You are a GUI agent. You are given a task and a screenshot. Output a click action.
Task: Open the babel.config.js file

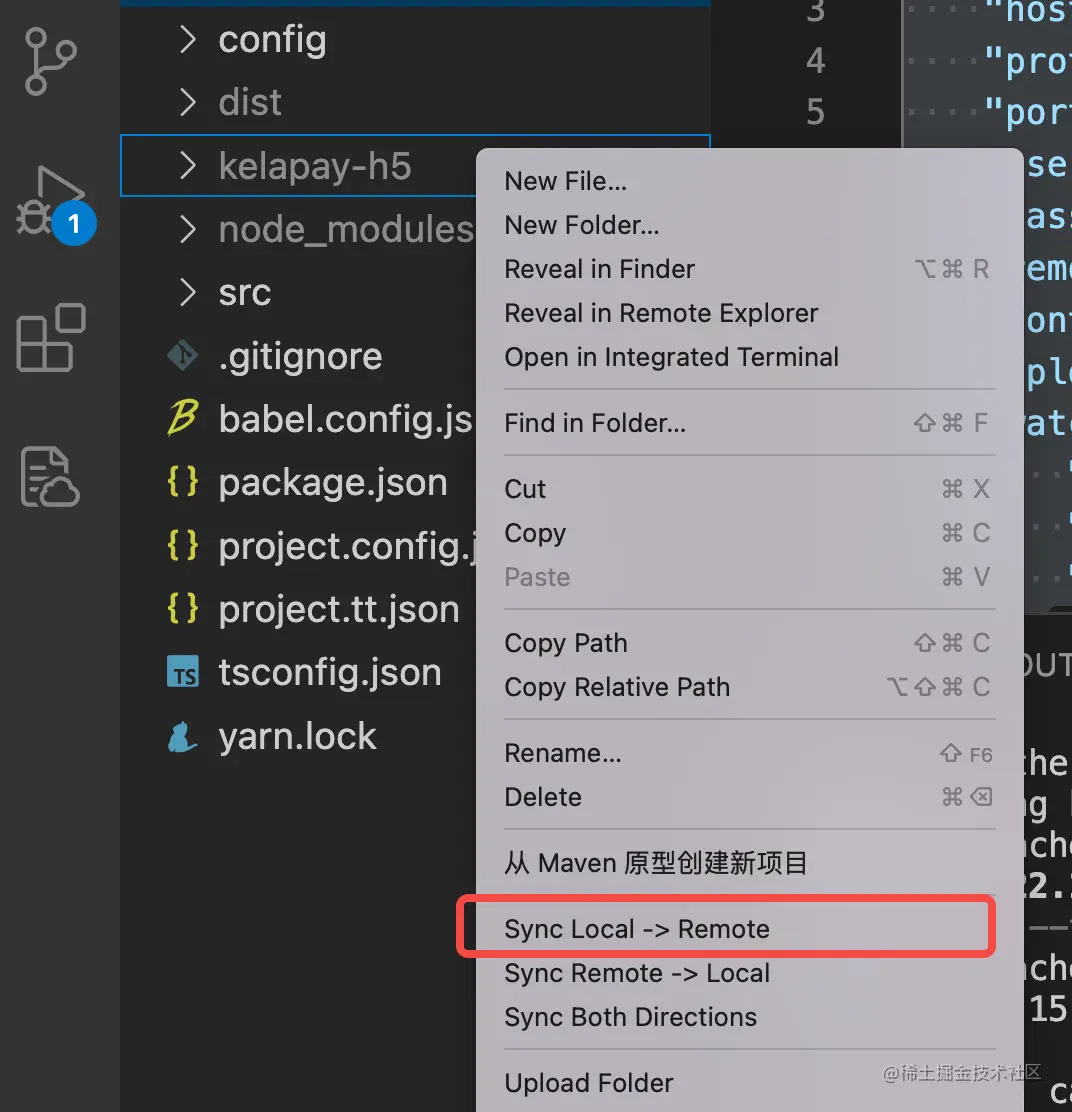[345, 420]
